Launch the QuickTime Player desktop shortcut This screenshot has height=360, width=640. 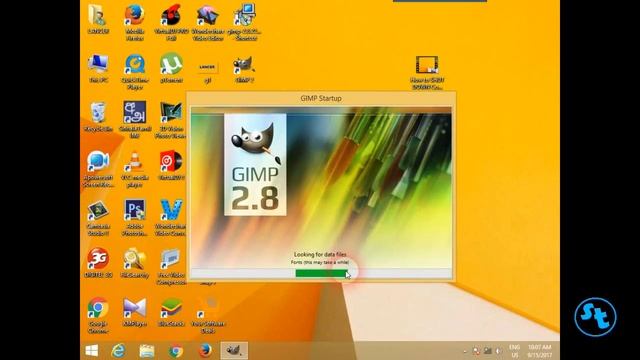[135, 72]
